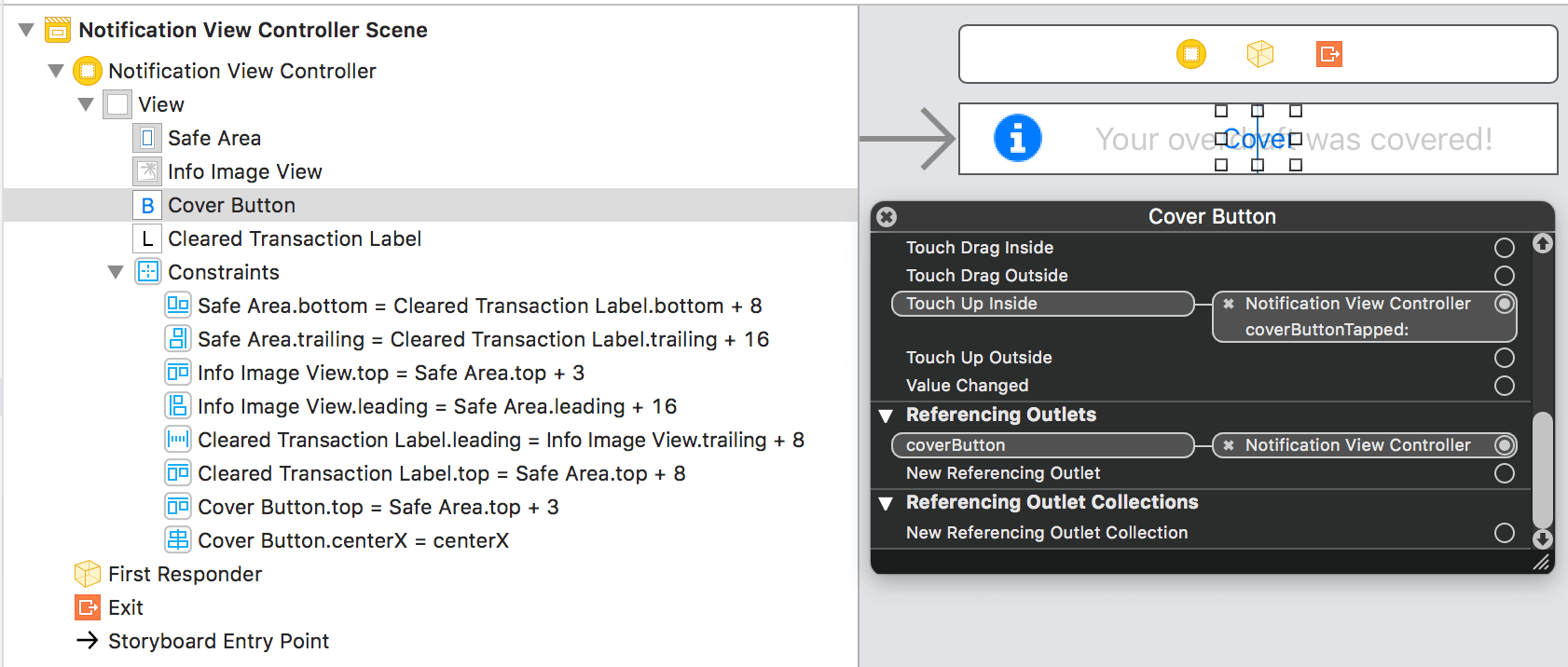This screenshot has height=667, width=1568.
Task: Collapse the Referencing Outlets section
Action: (x=886, y=415)
